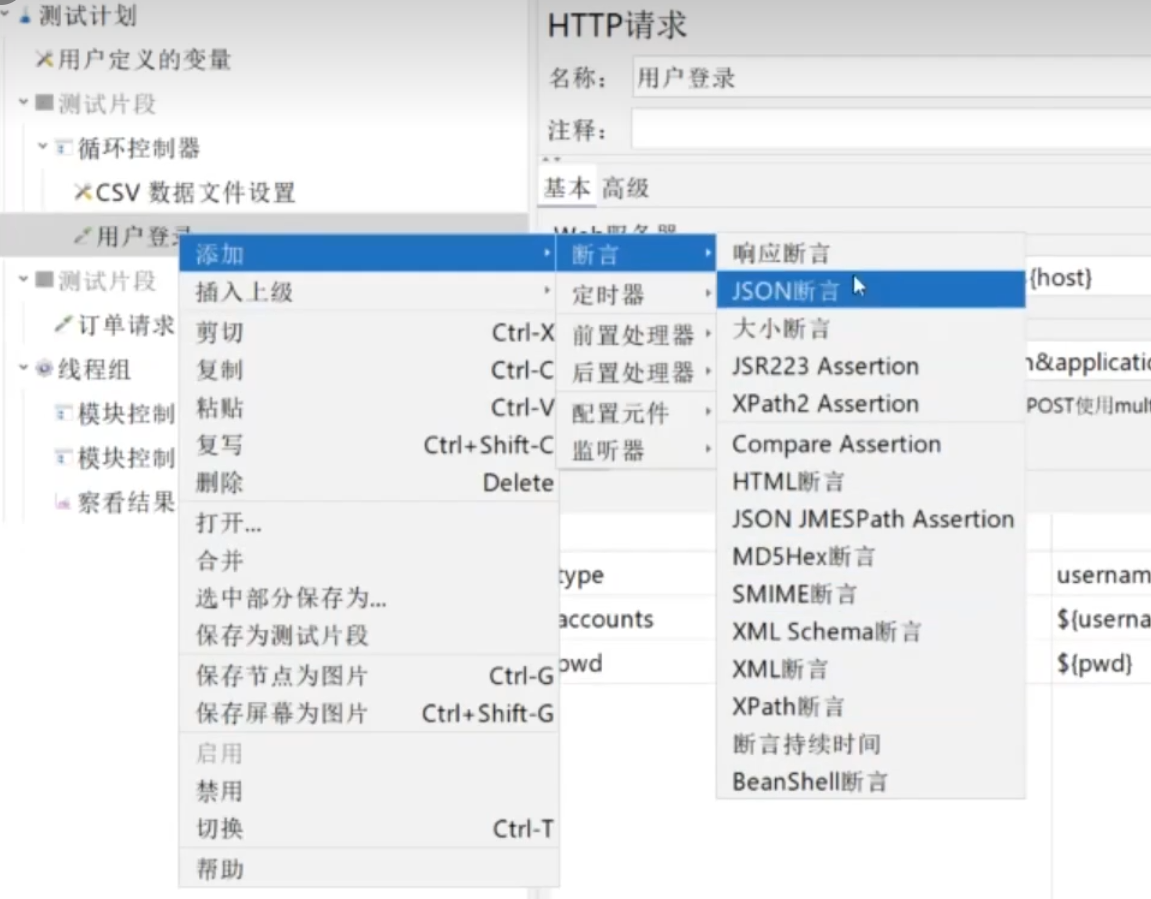Switch to the 基本 tab
Viewport: 1151px width, 899px height.
click(567, 188)
